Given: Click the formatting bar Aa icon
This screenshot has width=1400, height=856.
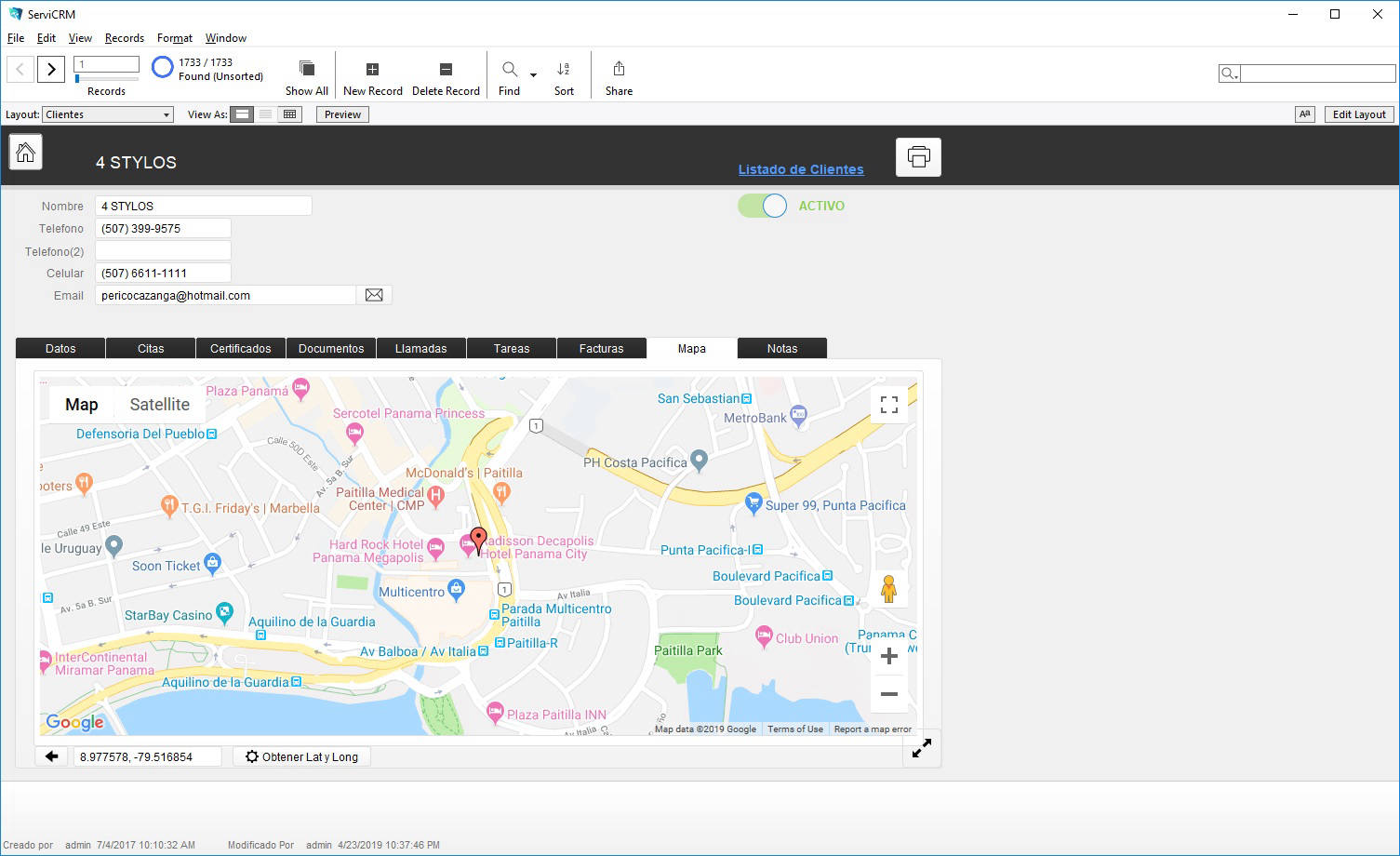Looking at the screenshot, I should click(1304, 114).
